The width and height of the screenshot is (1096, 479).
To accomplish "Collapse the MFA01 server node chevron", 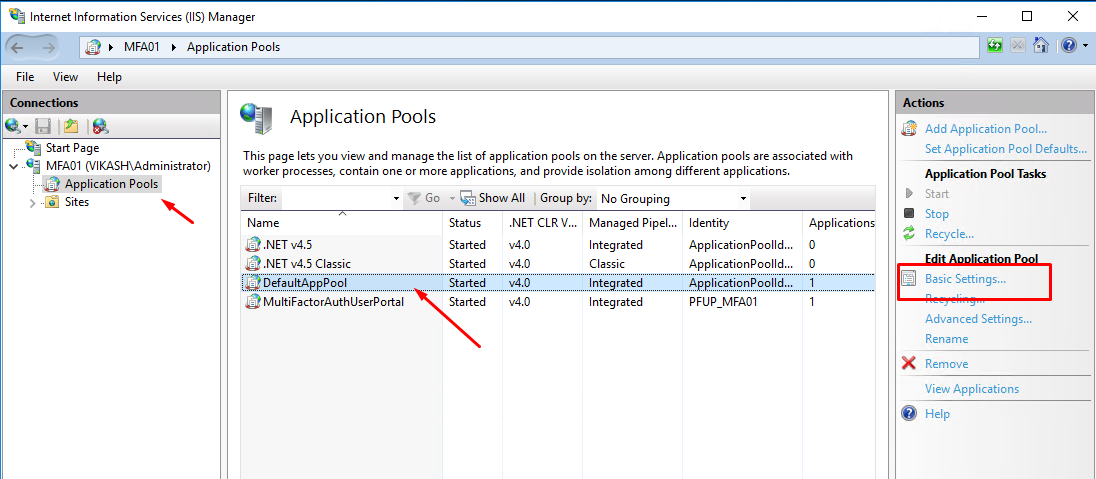I will 13,166.
